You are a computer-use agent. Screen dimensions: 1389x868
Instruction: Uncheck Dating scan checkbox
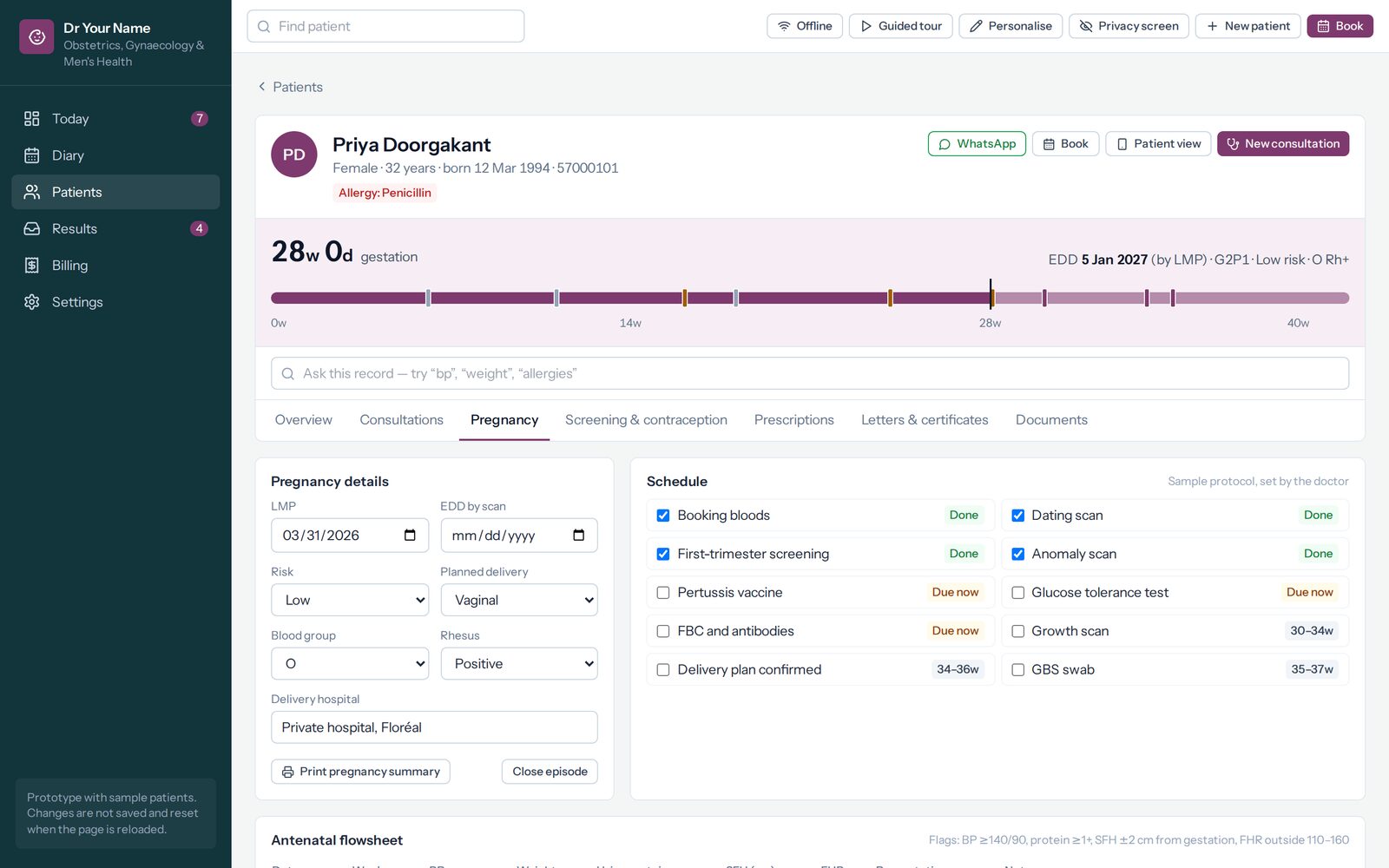1018,516
